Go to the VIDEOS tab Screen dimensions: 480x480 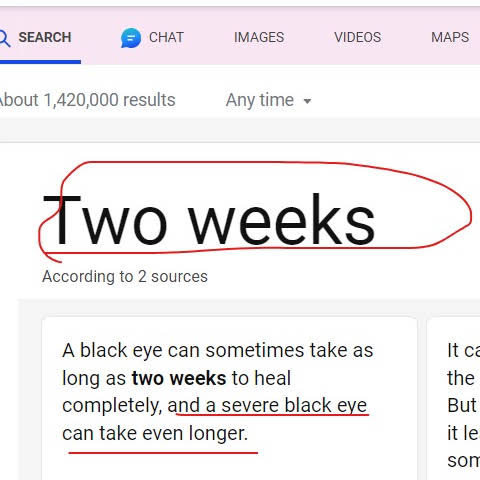click(x=358, y=37)
